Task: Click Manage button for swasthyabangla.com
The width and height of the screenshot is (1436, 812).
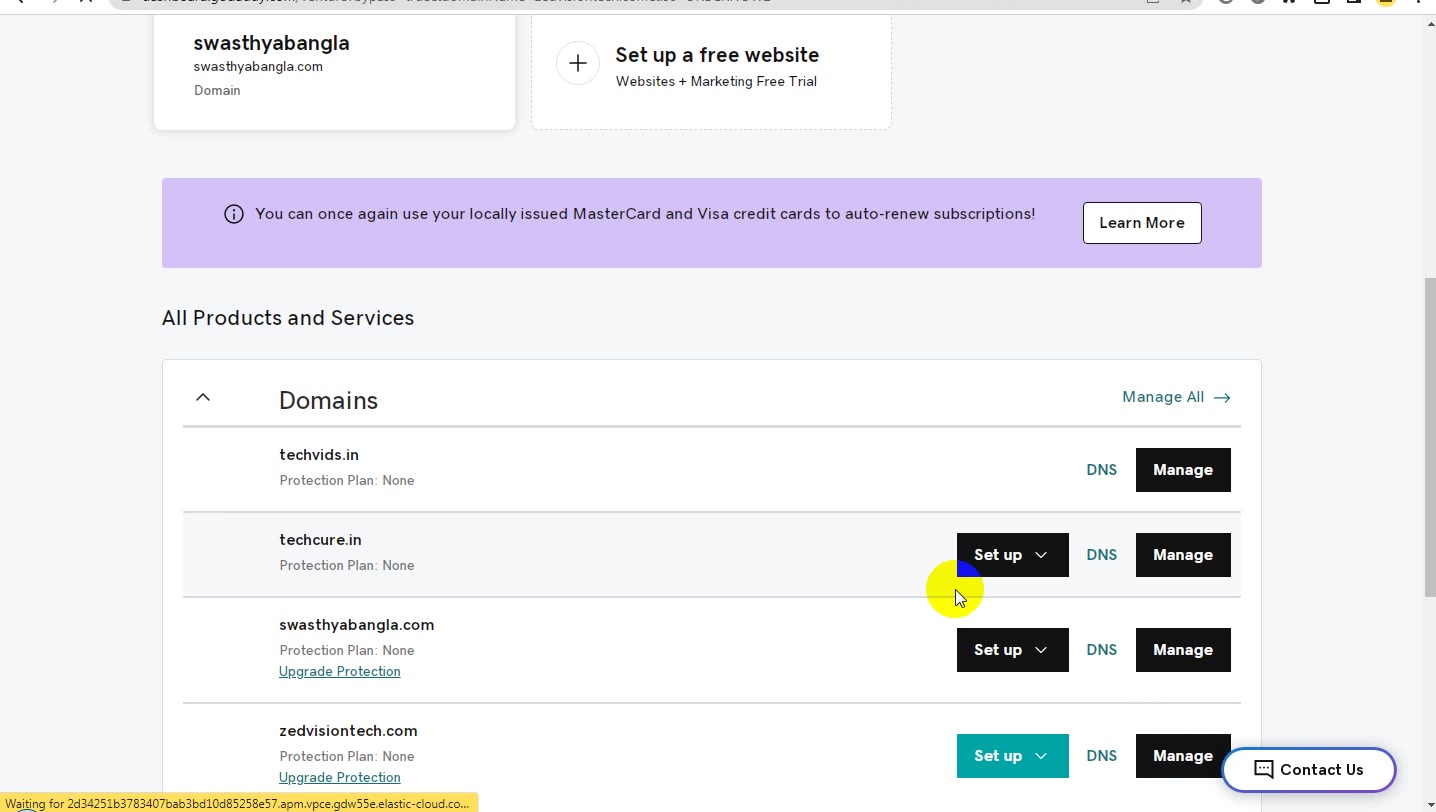Action: [x=1183, y=650]
